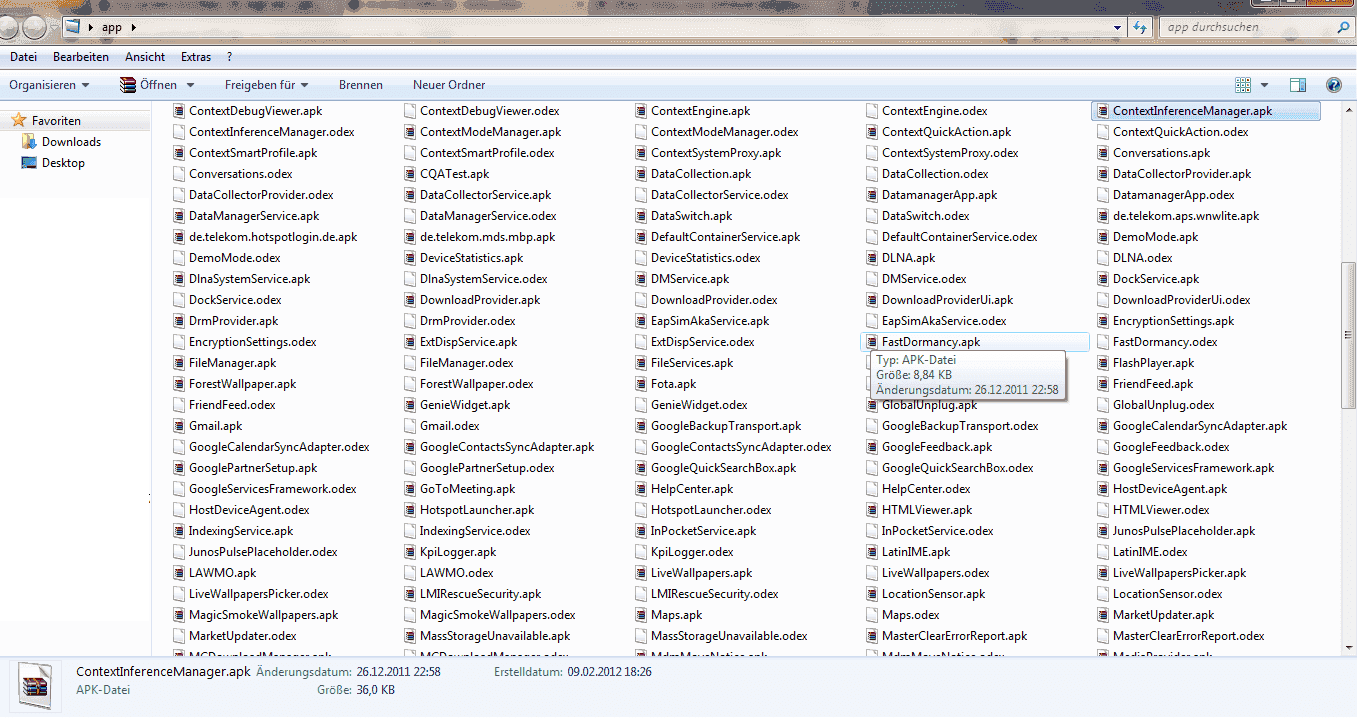Expand the Öffnen dropdown arrow

190,85
